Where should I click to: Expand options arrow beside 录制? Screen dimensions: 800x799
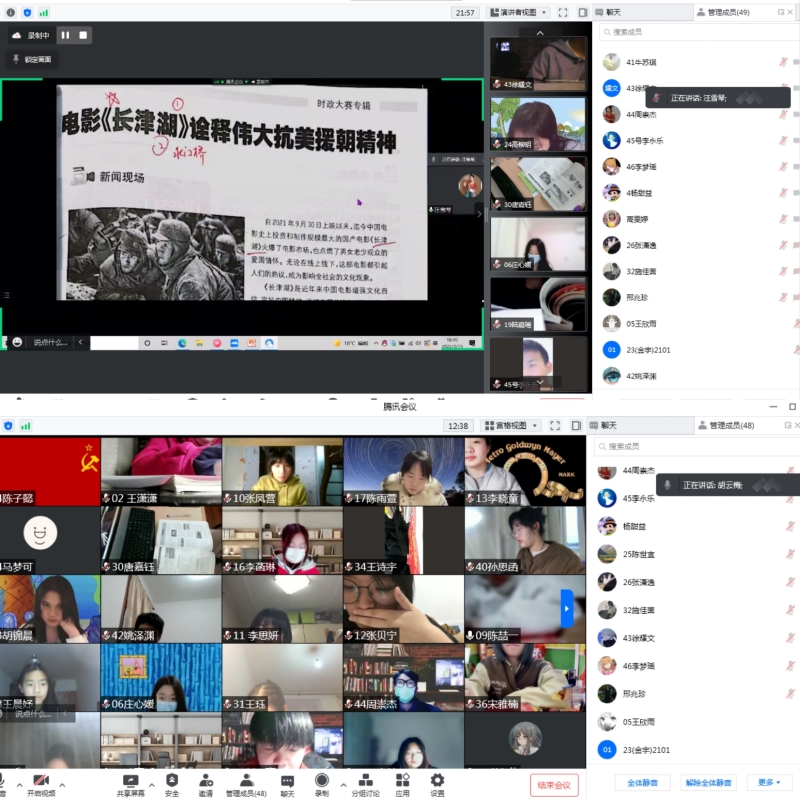[x=343, y=785]
